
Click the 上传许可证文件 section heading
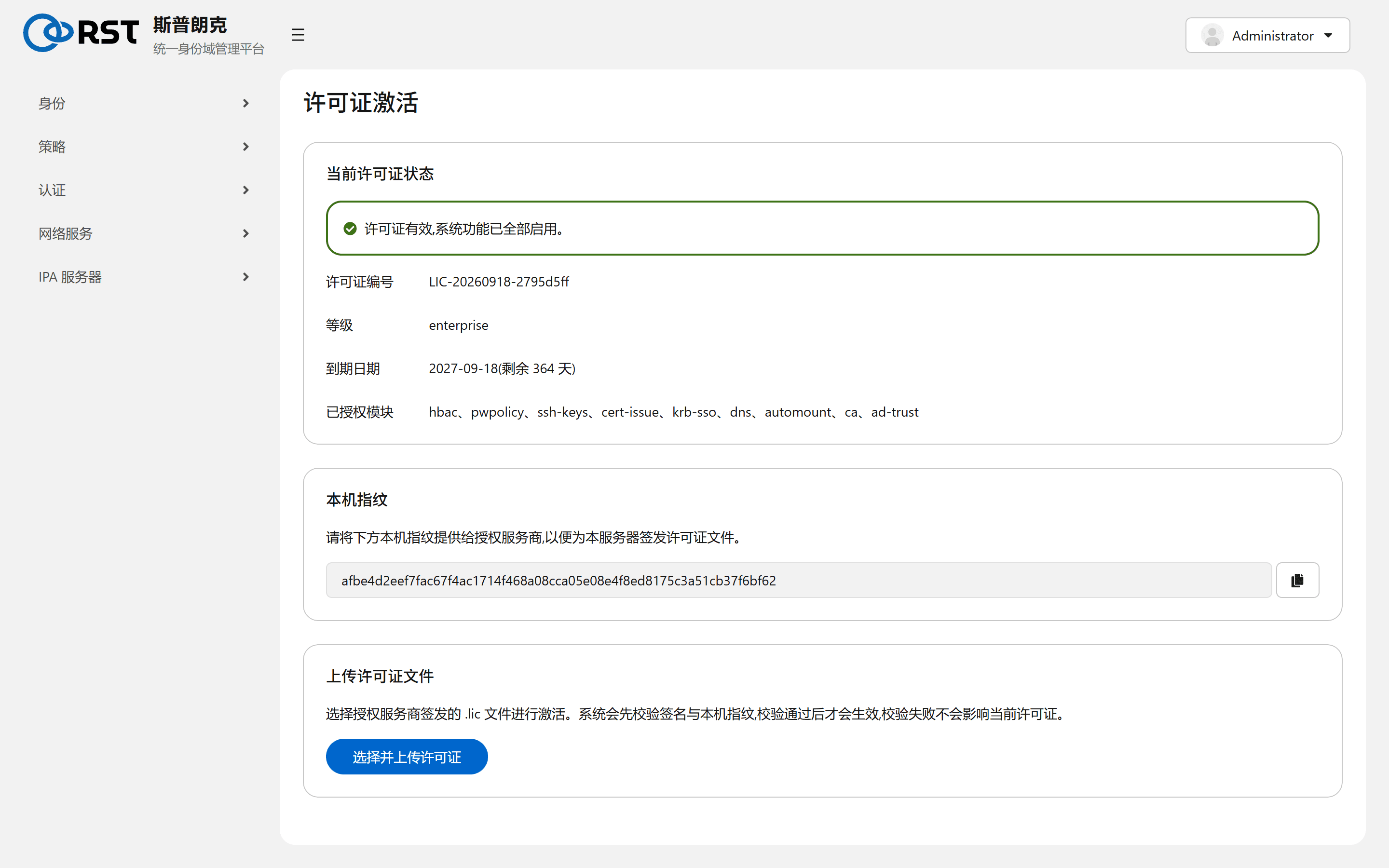pyautogui.click(x=380, y=676)
